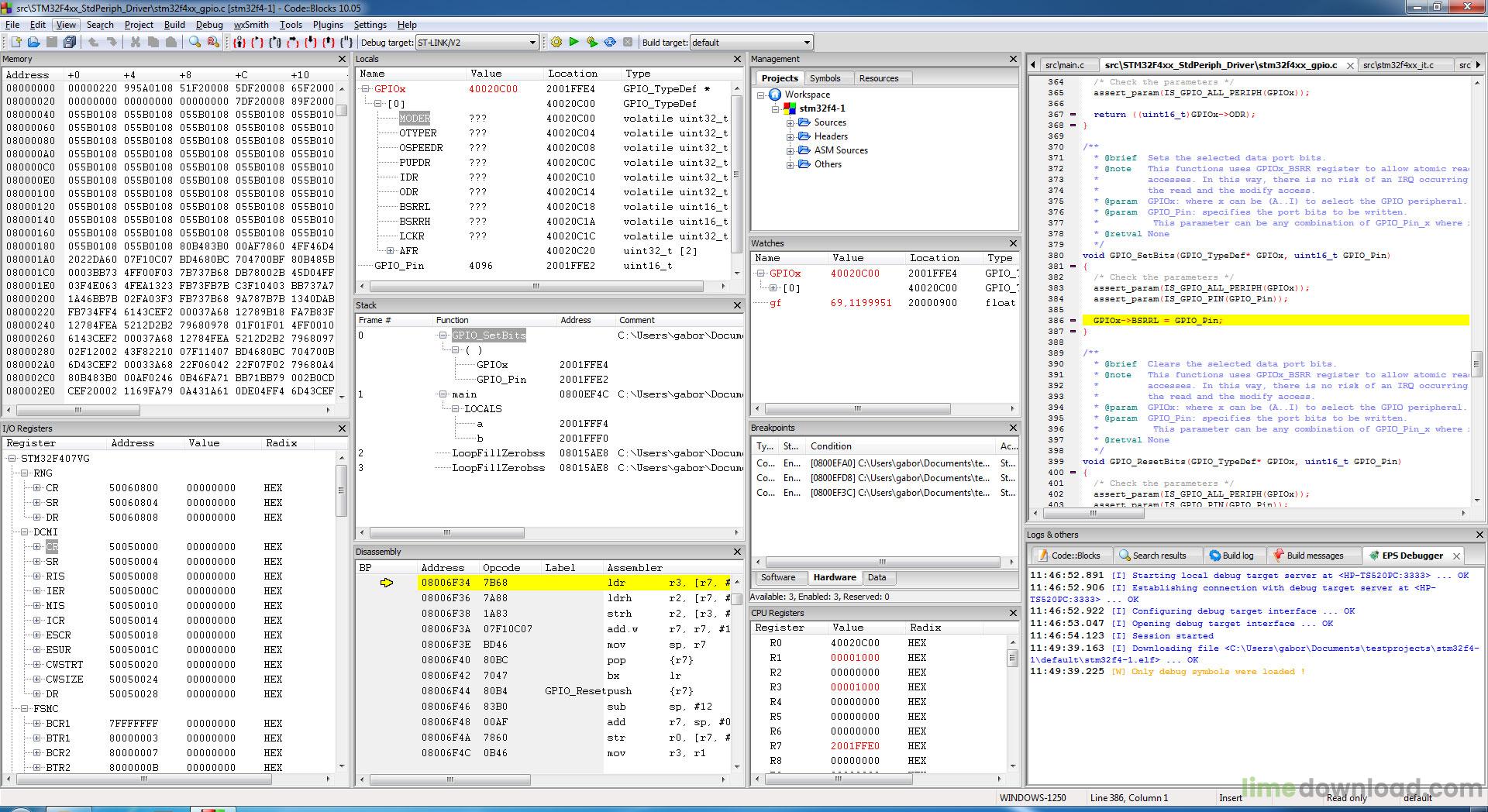Select the Hardware tab in the Breakpoints panel

click(835, 577)
